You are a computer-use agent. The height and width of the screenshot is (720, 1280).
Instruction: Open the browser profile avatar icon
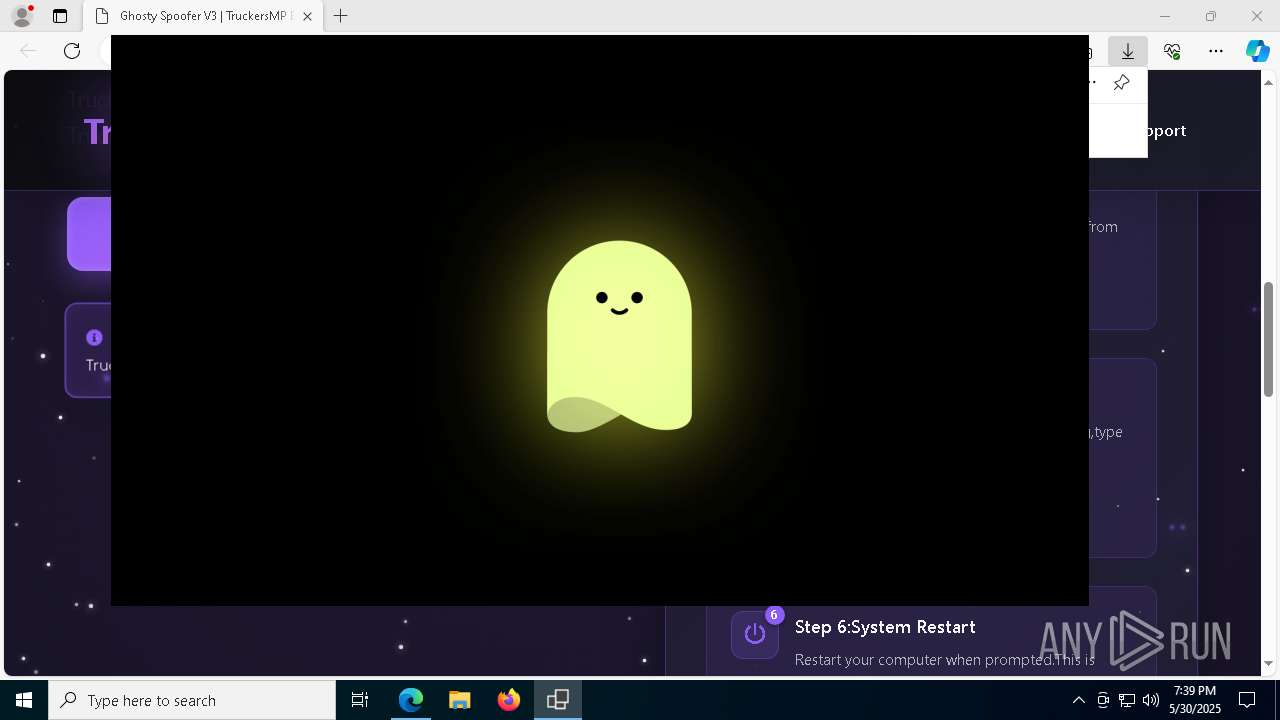click(x=22, y=16)
